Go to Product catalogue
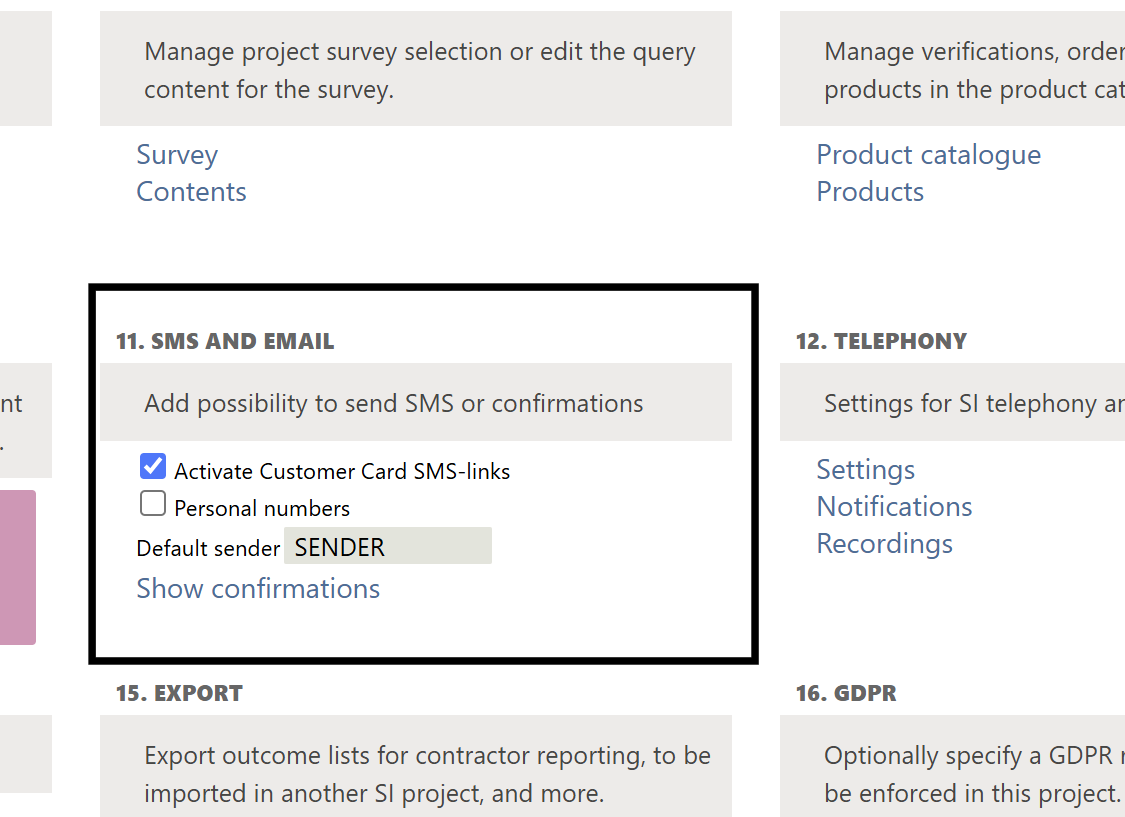The image size is (1125, 817). tap(928, 155)
